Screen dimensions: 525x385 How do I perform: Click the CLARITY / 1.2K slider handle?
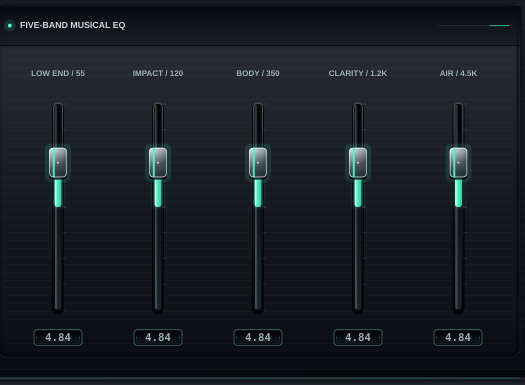358,163
